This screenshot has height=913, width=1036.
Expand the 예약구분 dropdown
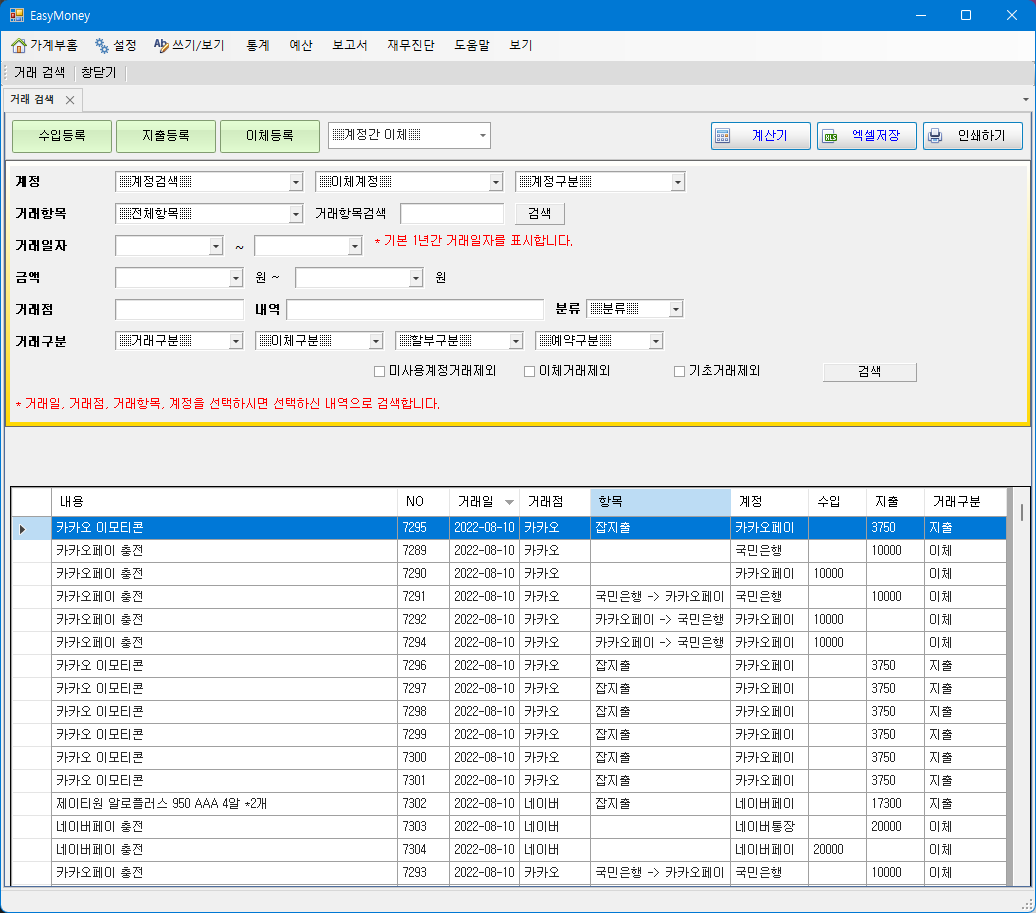coord(655,341)
